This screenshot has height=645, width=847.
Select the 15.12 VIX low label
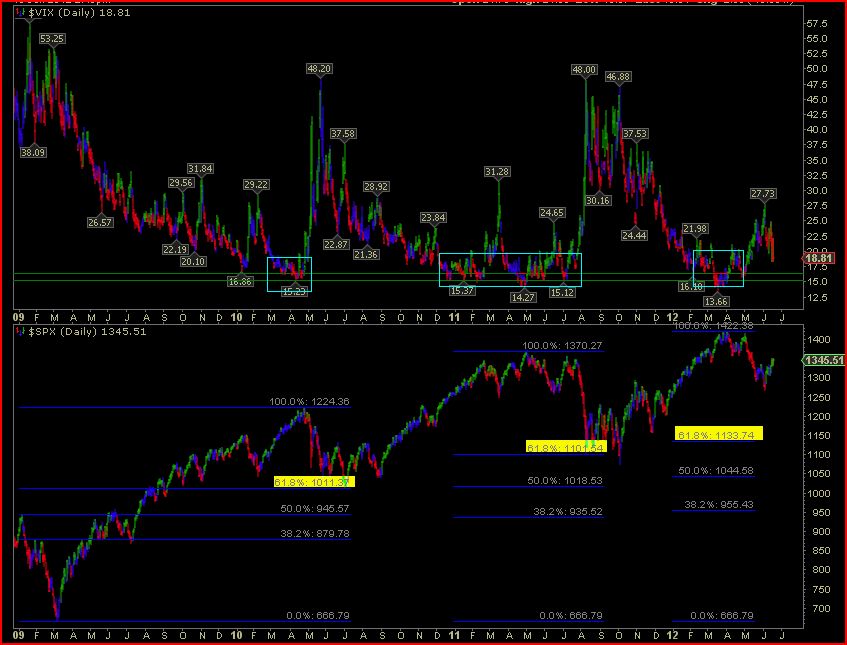click(562, 292)
